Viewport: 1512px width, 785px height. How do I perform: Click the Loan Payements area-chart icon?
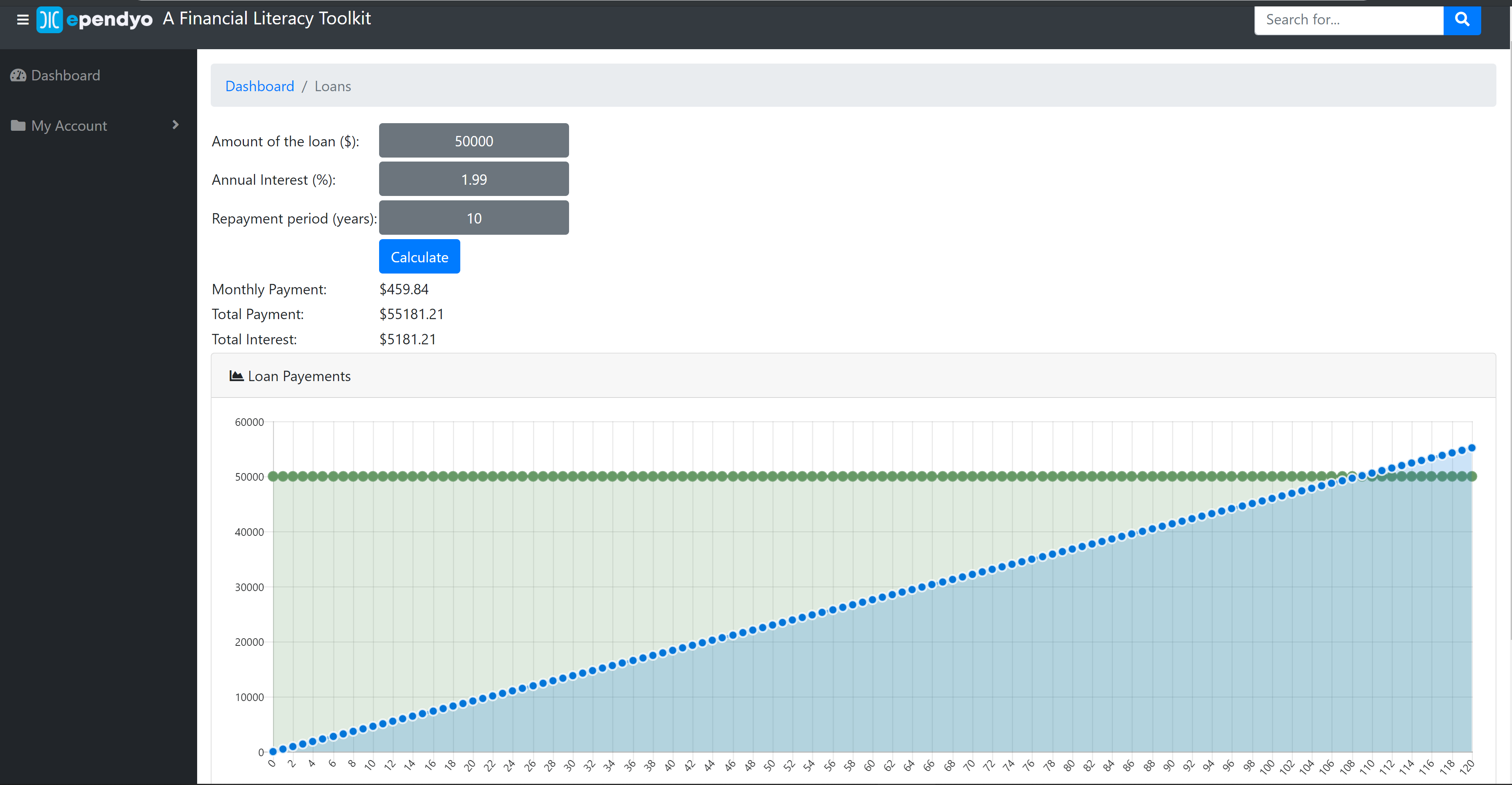coord(236,376)
